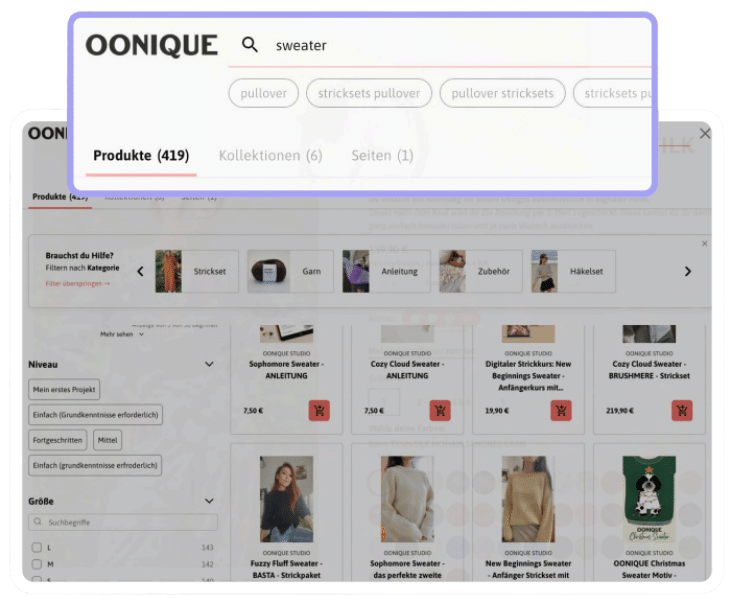Image resolution: width=732 pixels, height=599 pixels.
Task: Open Cozy Cloud Sweater - ANLEITUNG title
Action: 407,370
